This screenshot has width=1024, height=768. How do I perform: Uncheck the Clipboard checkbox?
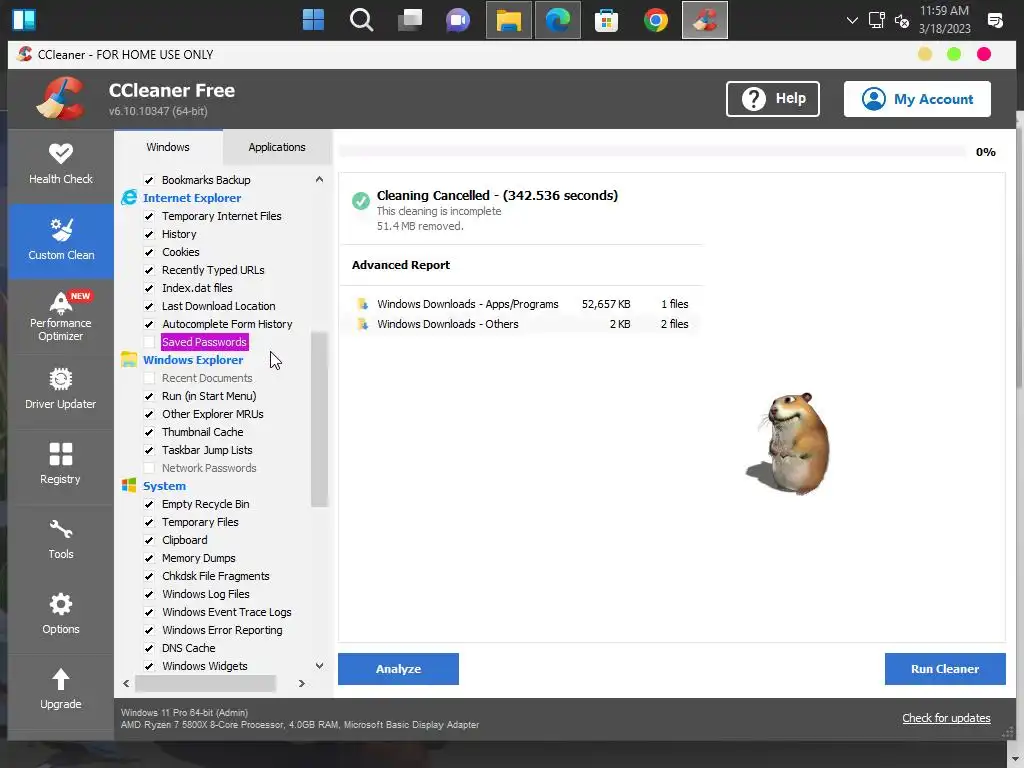[x=149, y=540]
